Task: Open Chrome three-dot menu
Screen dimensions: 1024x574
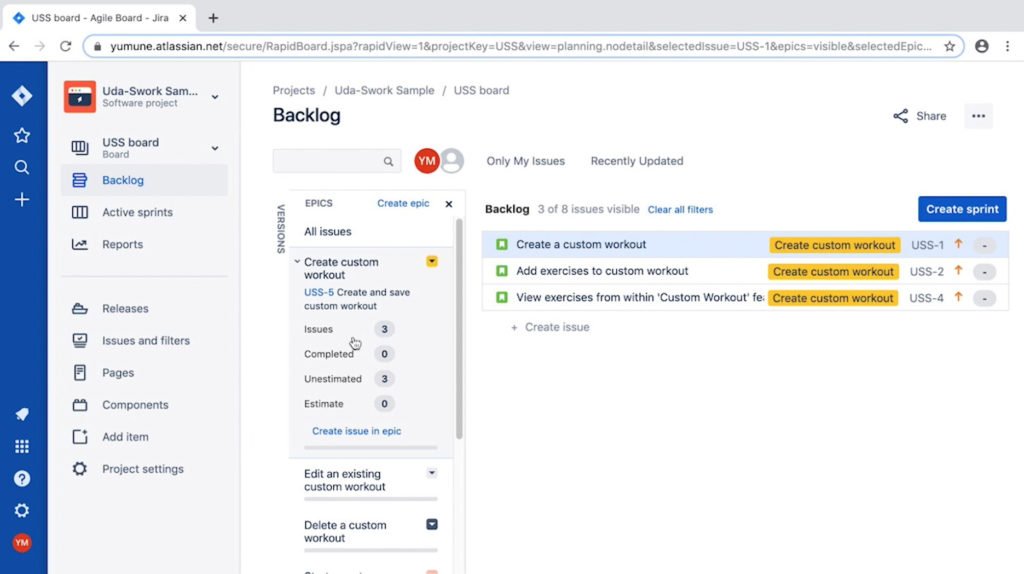Action: pos(1008,46)
